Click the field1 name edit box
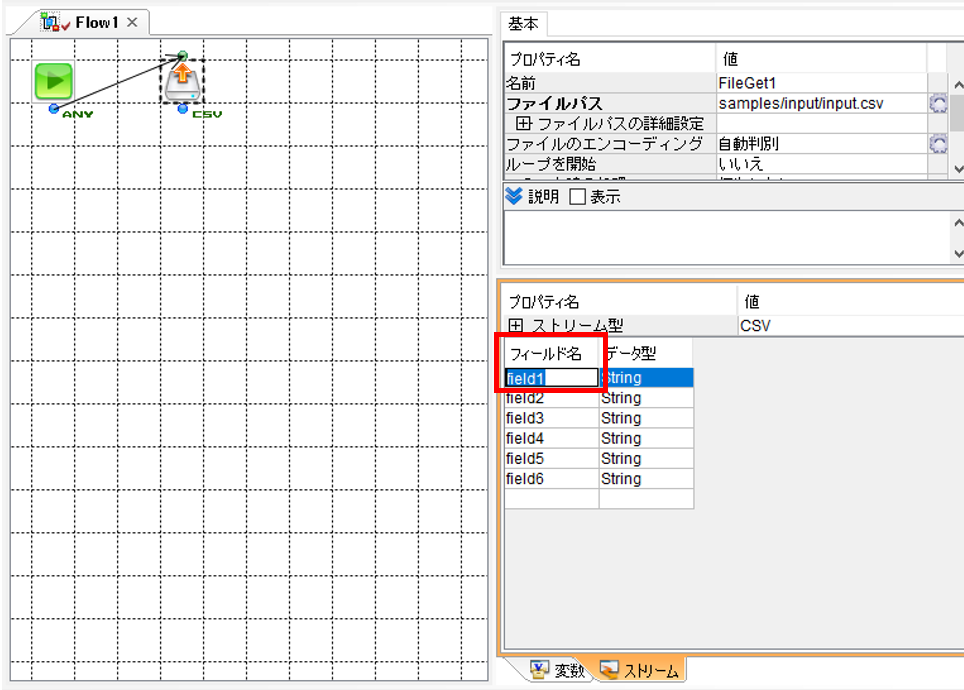The image size is (964, 690). pos(551,378)
